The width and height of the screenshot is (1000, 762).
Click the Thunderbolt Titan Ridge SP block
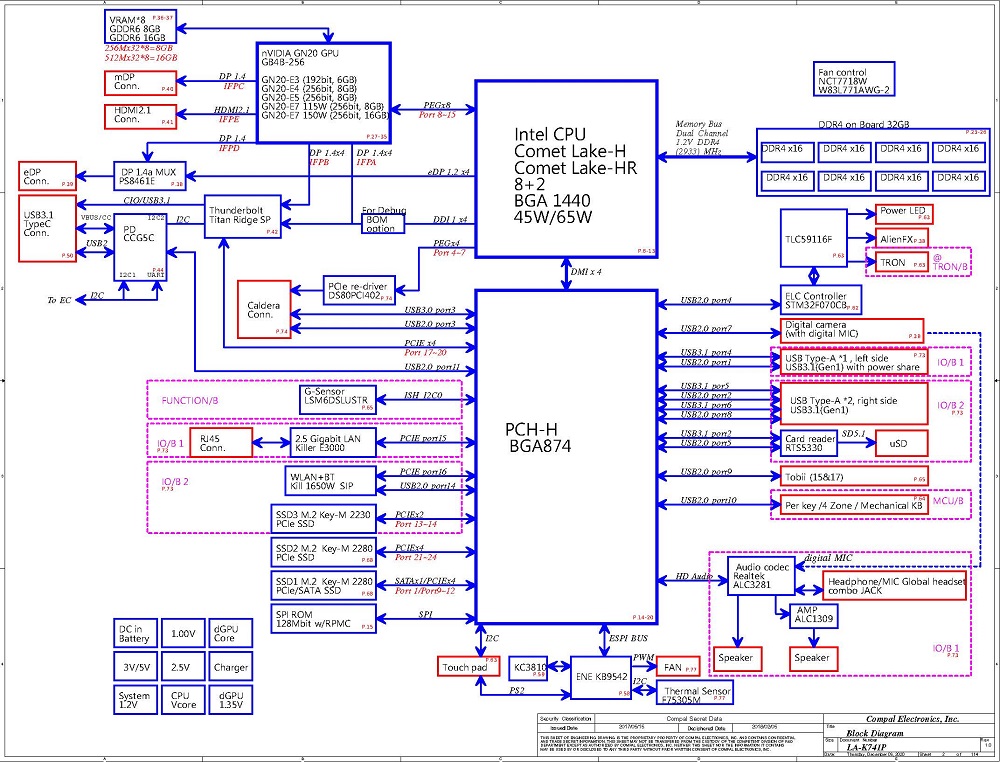pos(243,217)
